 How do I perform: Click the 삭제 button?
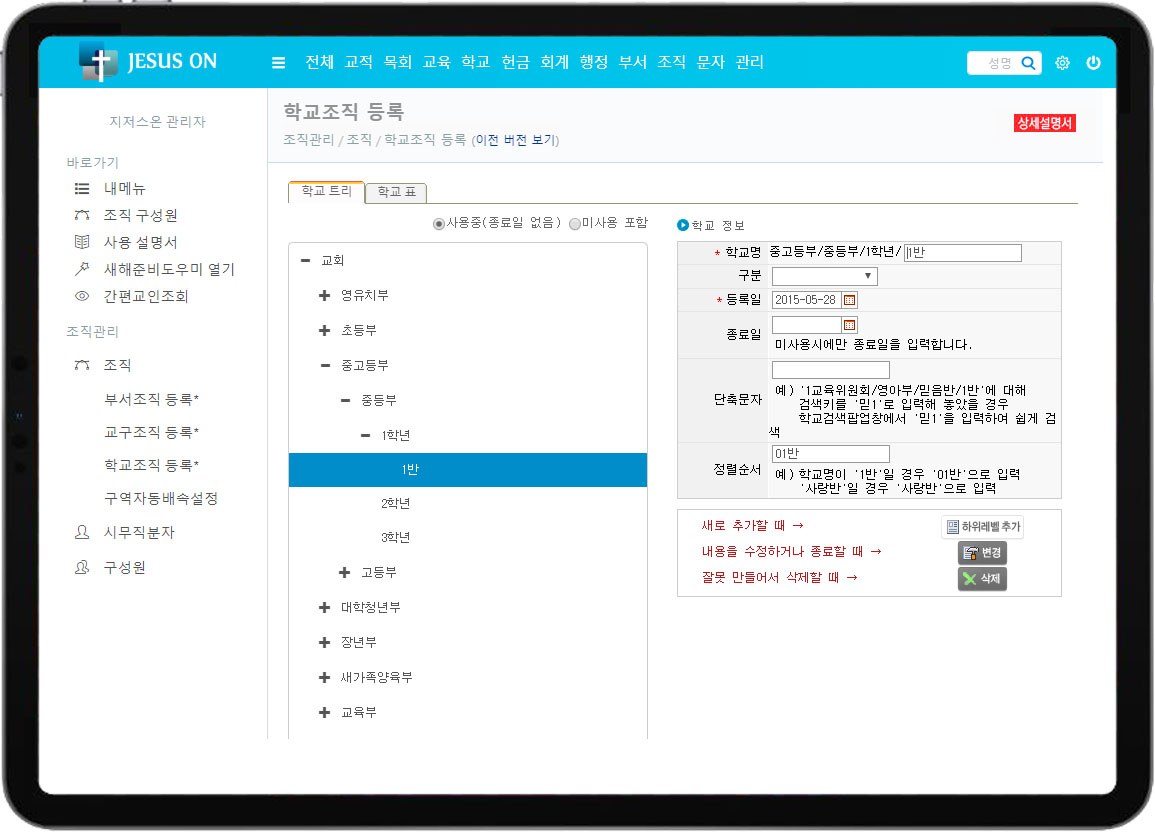pyautogui.click(x=981, y=579)
